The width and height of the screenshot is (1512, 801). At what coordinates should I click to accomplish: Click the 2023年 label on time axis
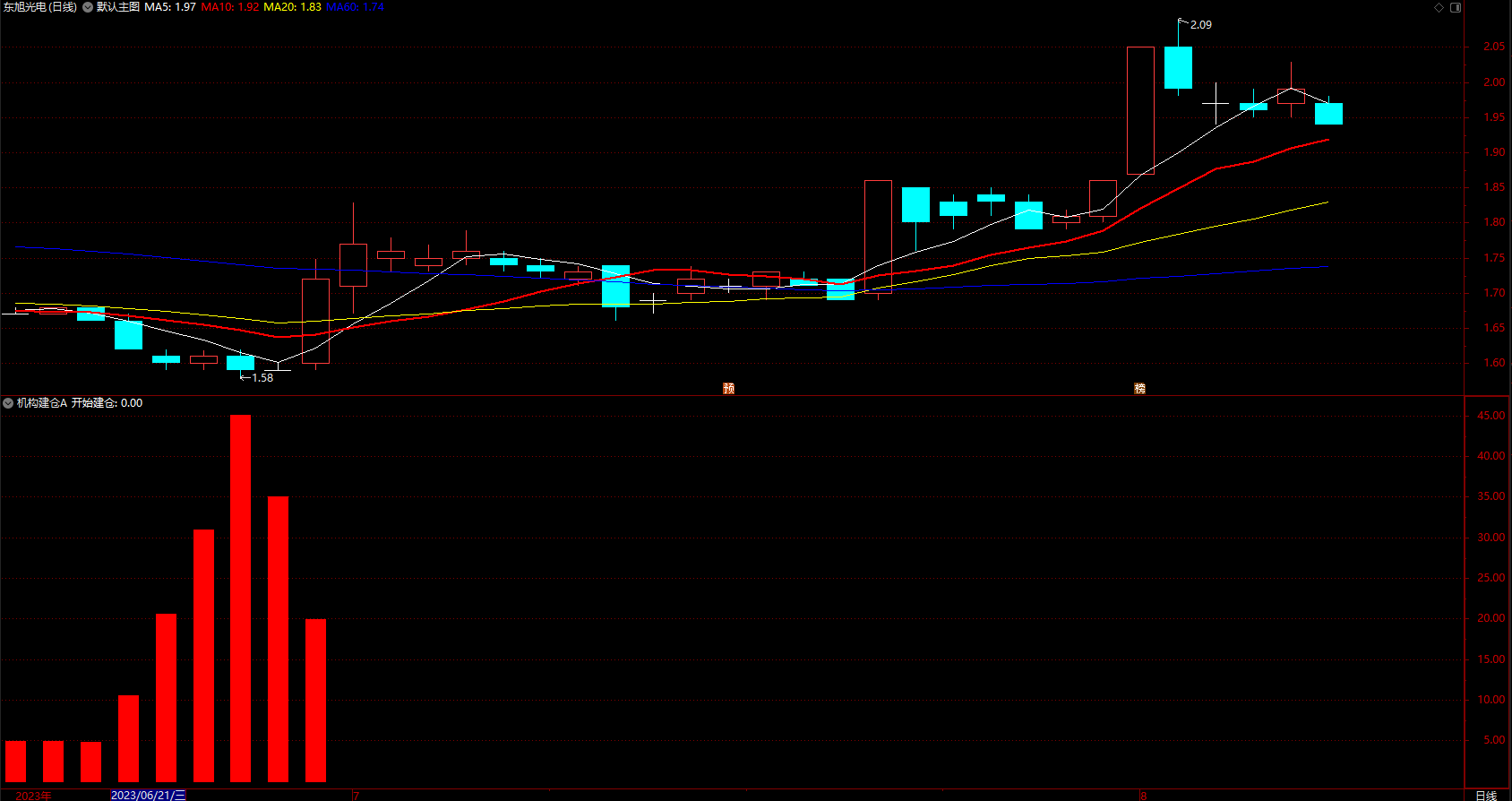click(34, 796)
